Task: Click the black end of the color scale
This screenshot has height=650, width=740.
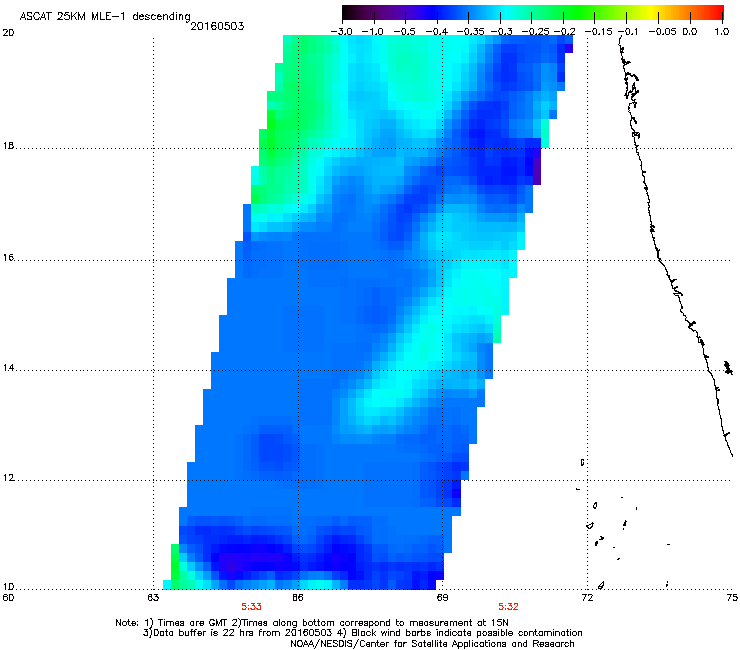Action: tap(349, 12)
